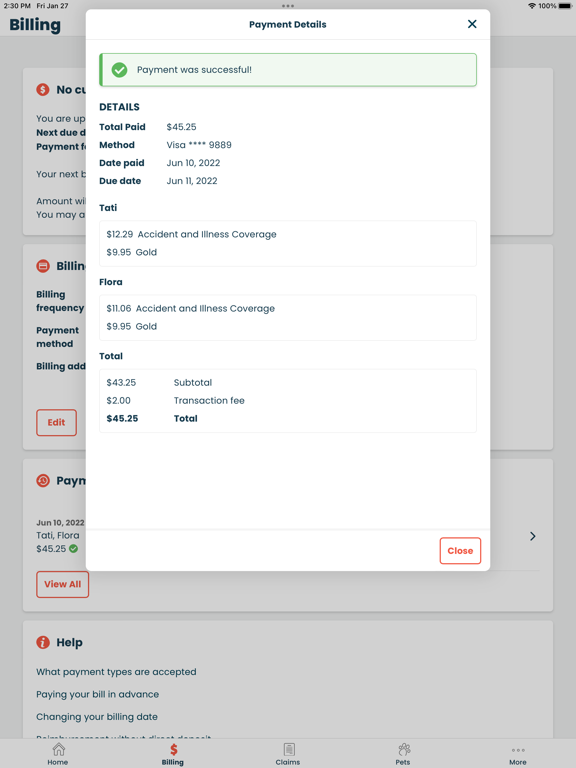
Task: Click the 'Help' section heading
Action: (x=69, y=643)
